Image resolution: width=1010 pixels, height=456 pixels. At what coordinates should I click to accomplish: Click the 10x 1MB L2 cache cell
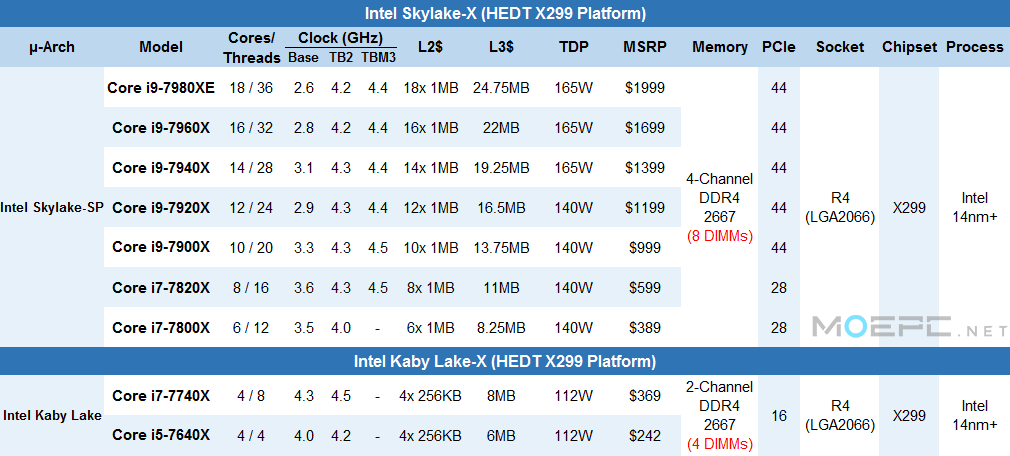point(431,247)
